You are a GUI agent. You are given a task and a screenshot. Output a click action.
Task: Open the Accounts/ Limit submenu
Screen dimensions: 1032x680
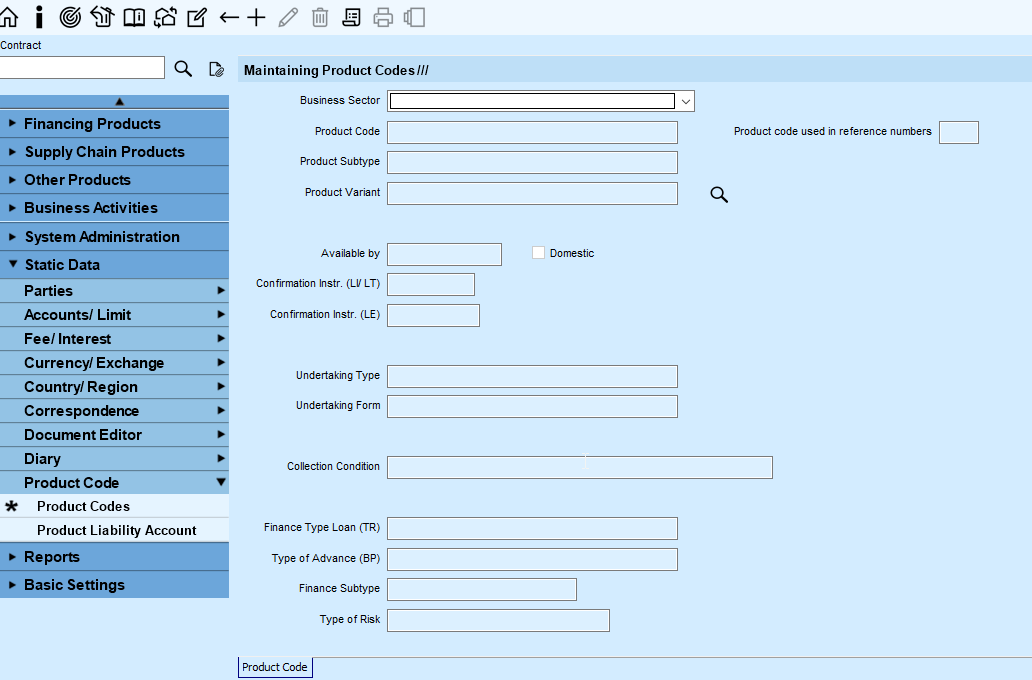tap(115, 315)
